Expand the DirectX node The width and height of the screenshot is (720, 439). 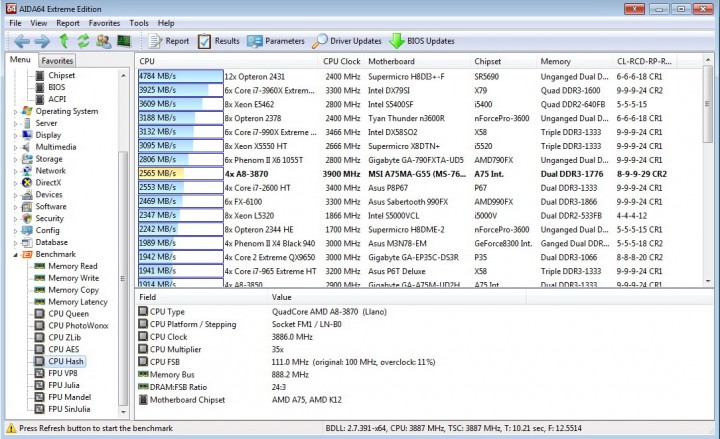click(x=15, y=183)
